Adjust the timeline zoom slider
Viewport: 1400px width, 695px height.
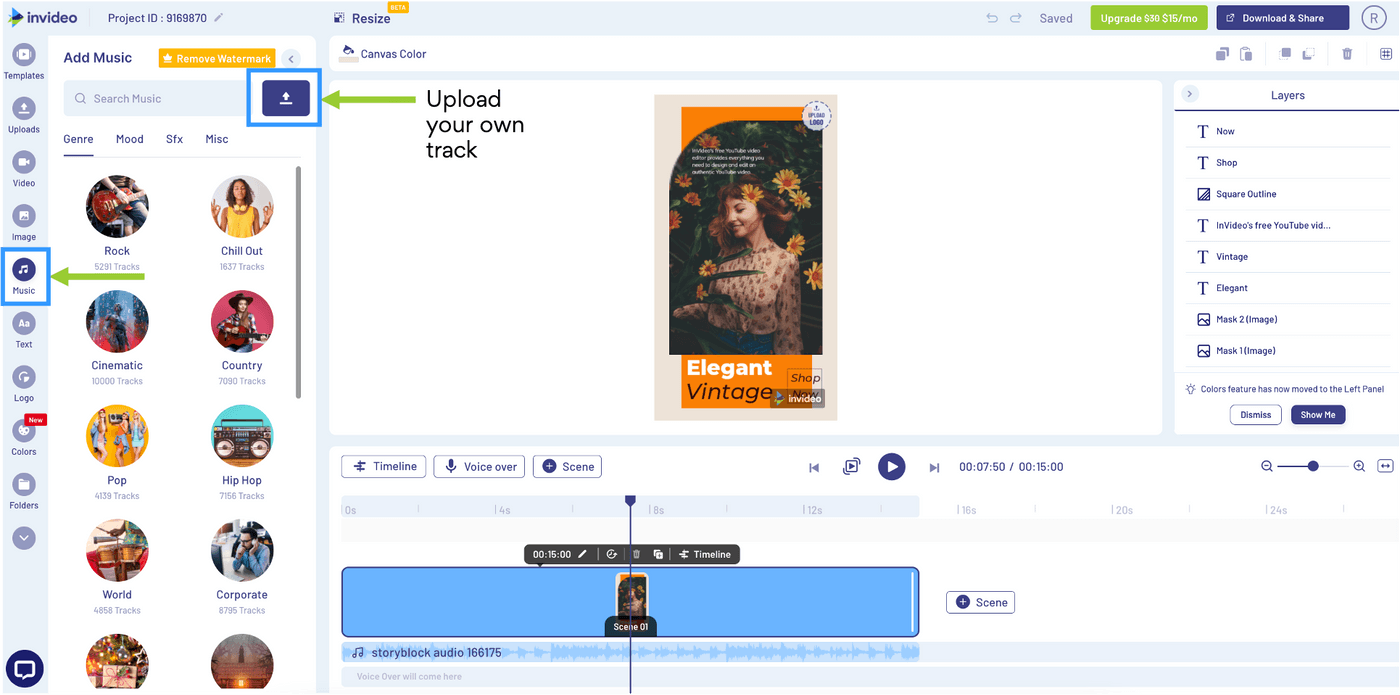point(1313,466)
